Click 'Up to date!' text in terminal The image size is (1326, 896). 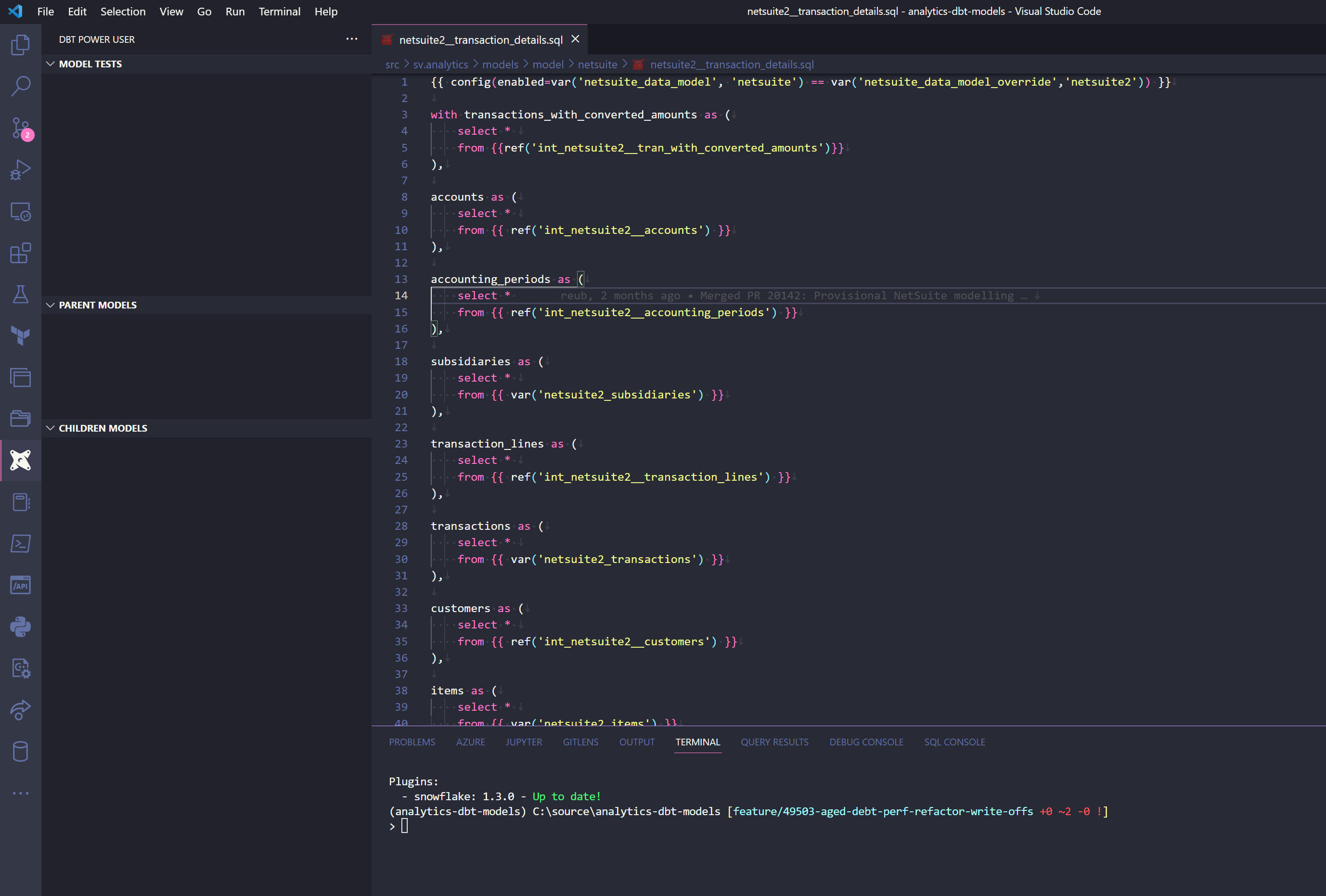click(x=566, y=796)
